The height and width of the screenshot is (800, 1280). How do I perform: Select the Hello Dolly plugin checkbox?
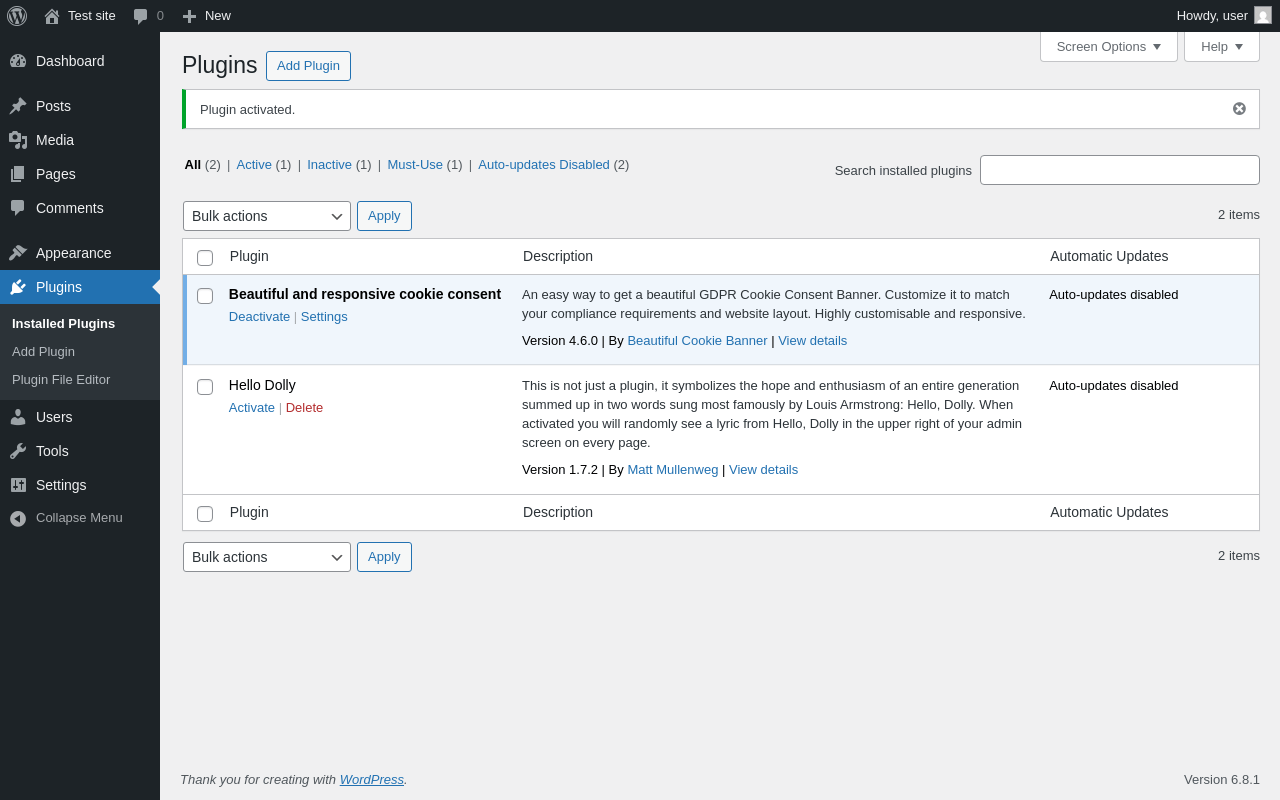[x=205, y=387]
